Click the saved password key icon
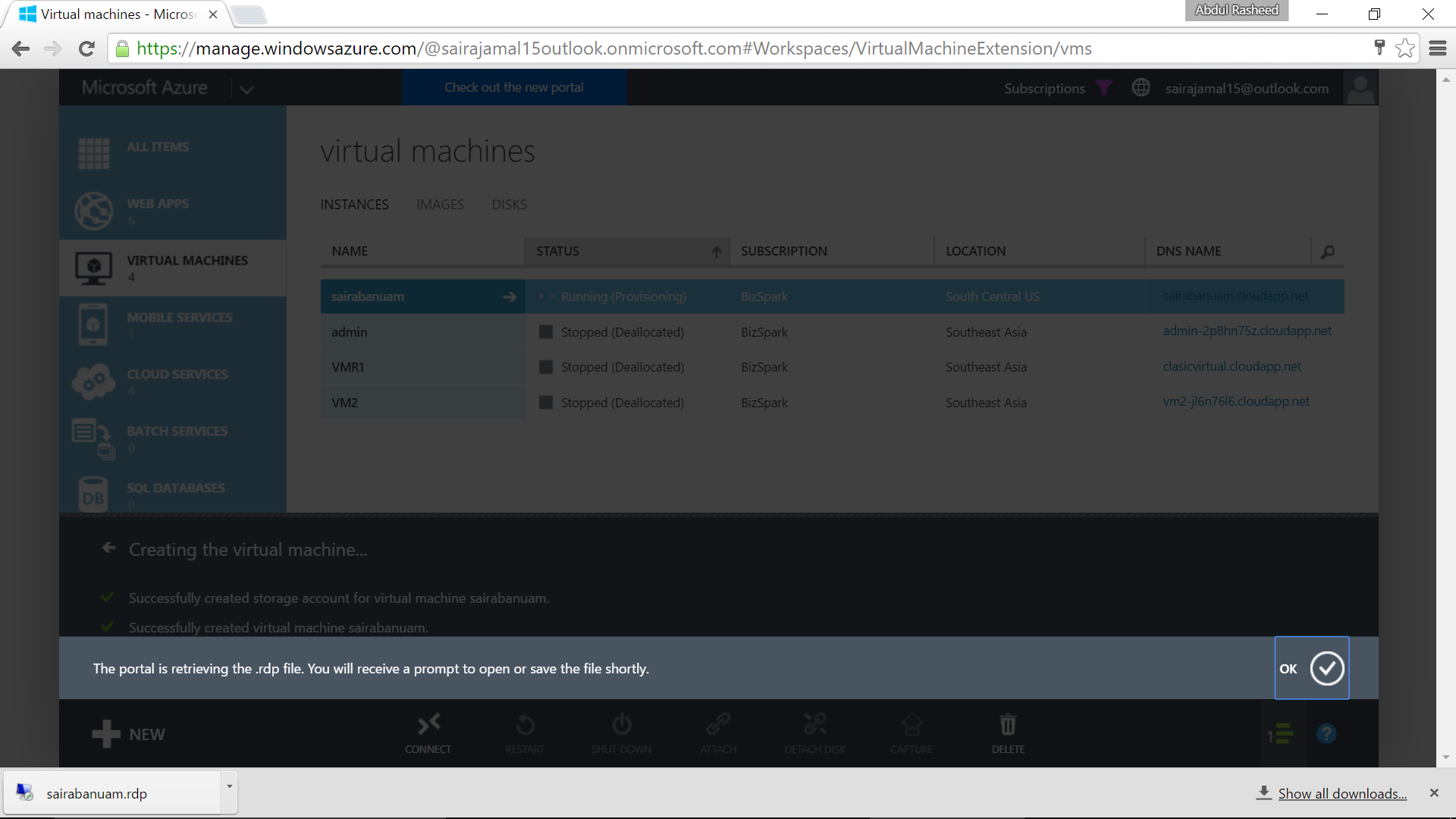This screenshot has width=1456, height=819. [x=1379, y=48]
